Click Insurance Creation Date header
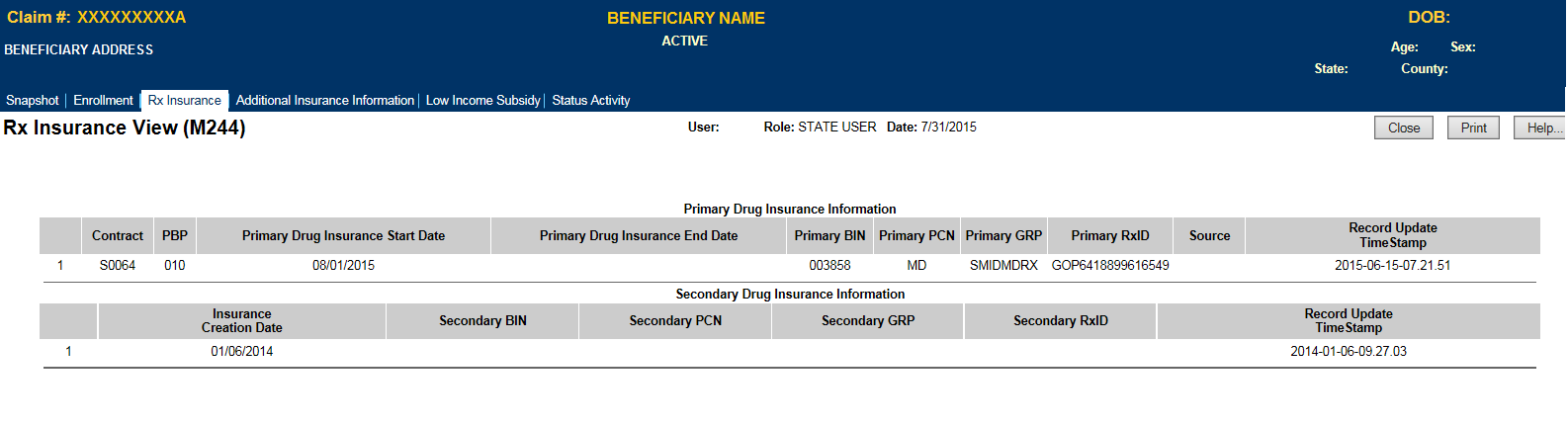This screenshot has height=428, width=1568. [242, 320]
